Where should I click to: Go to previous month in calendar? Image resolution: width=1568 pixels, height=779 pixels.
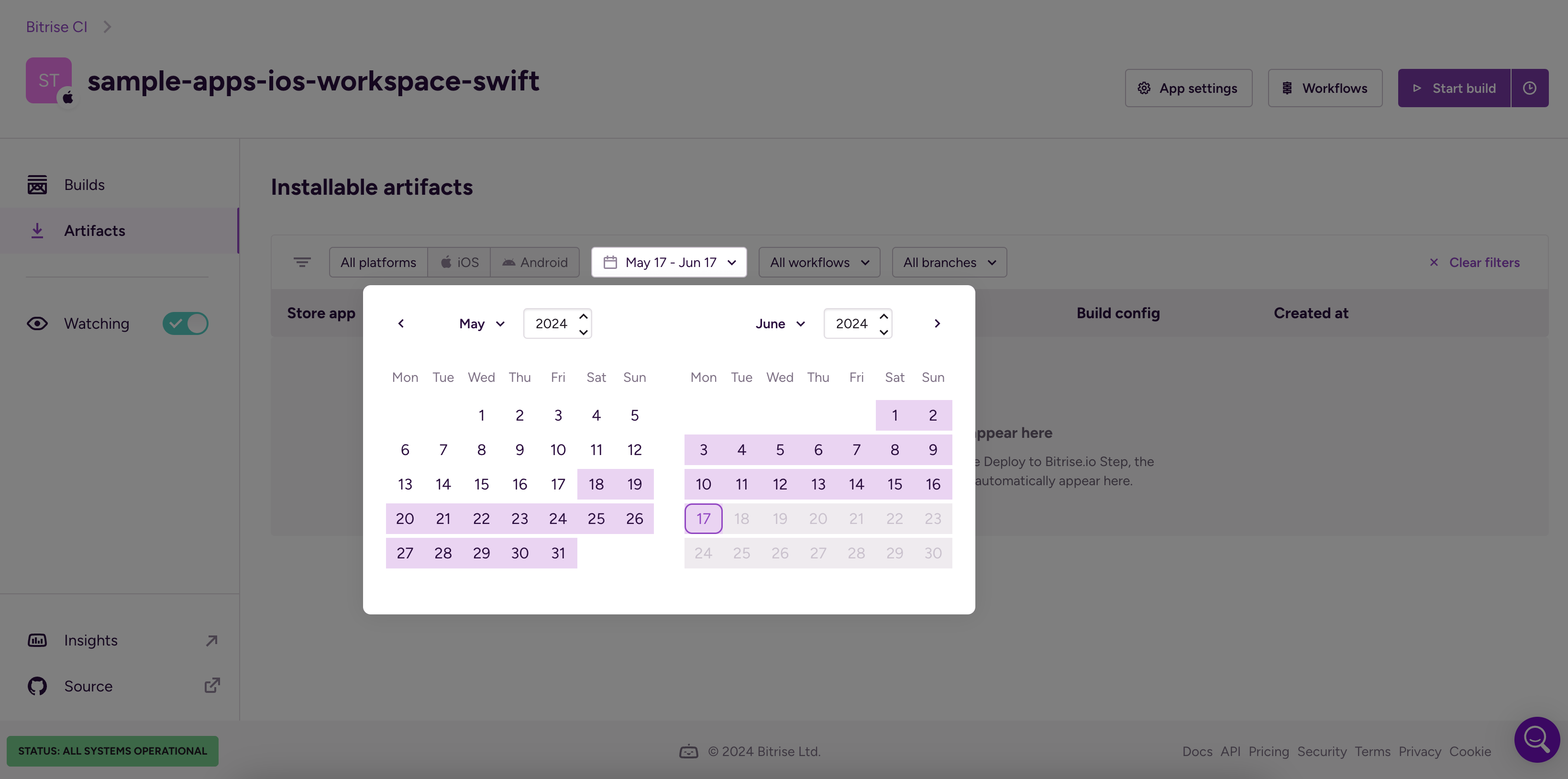pyautogui.click(x=400, y=323)
